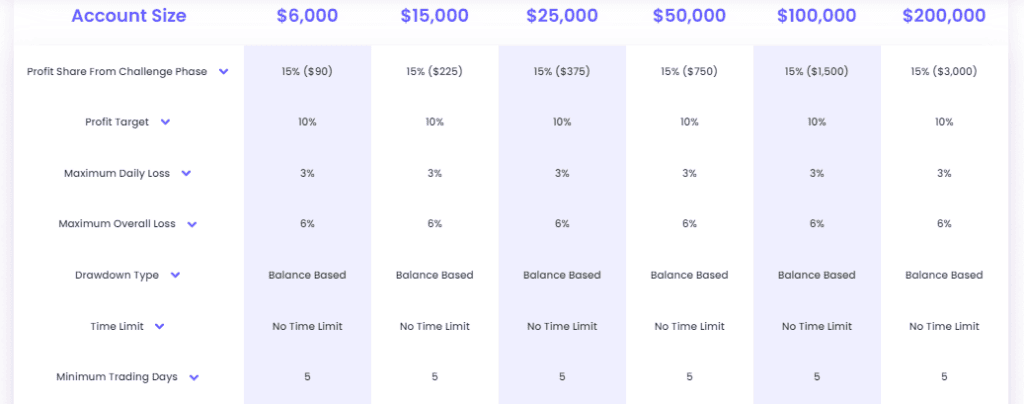1024x404 pixels.
Task: Select the $6,000 account size header
Action: [307, 16]
